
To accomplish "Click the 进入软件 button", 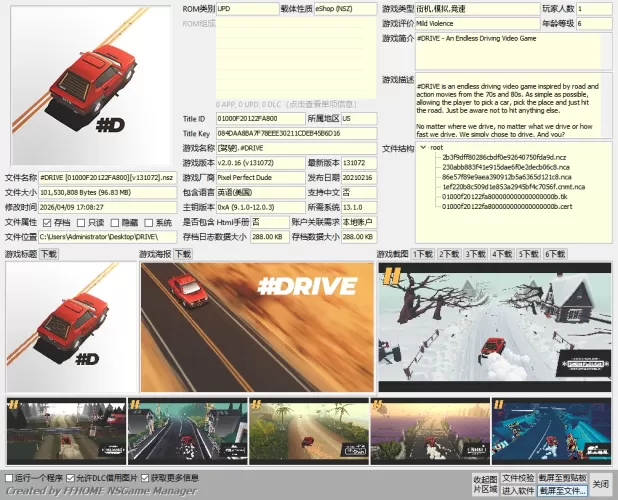I will point(518,491).
